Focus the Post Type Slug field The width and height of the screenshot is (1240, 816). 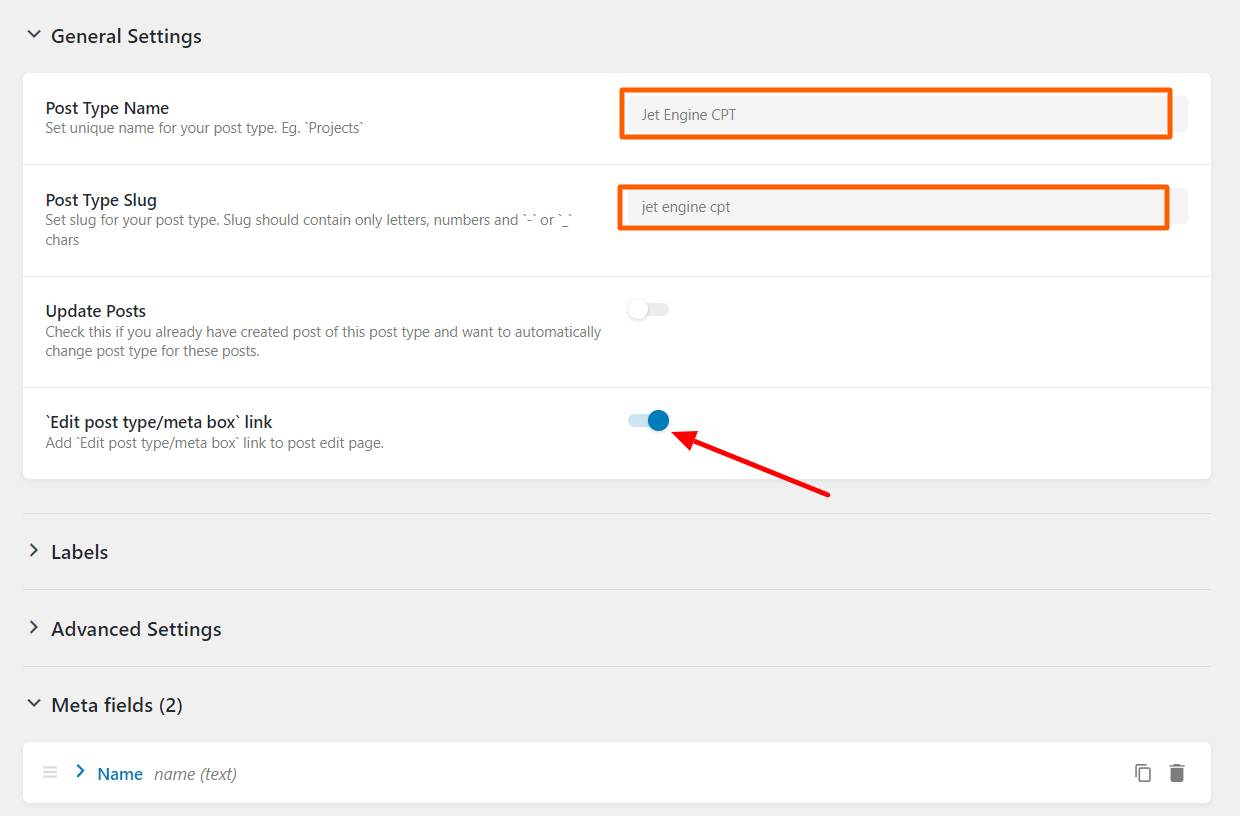coord(905,207)
